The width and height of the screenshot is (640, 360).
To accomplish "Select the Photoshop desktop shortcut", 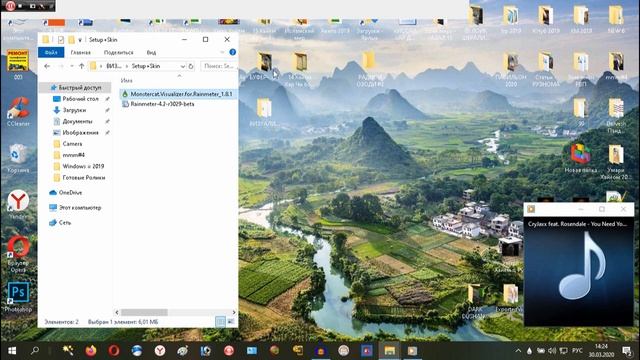I will point(18,296).
